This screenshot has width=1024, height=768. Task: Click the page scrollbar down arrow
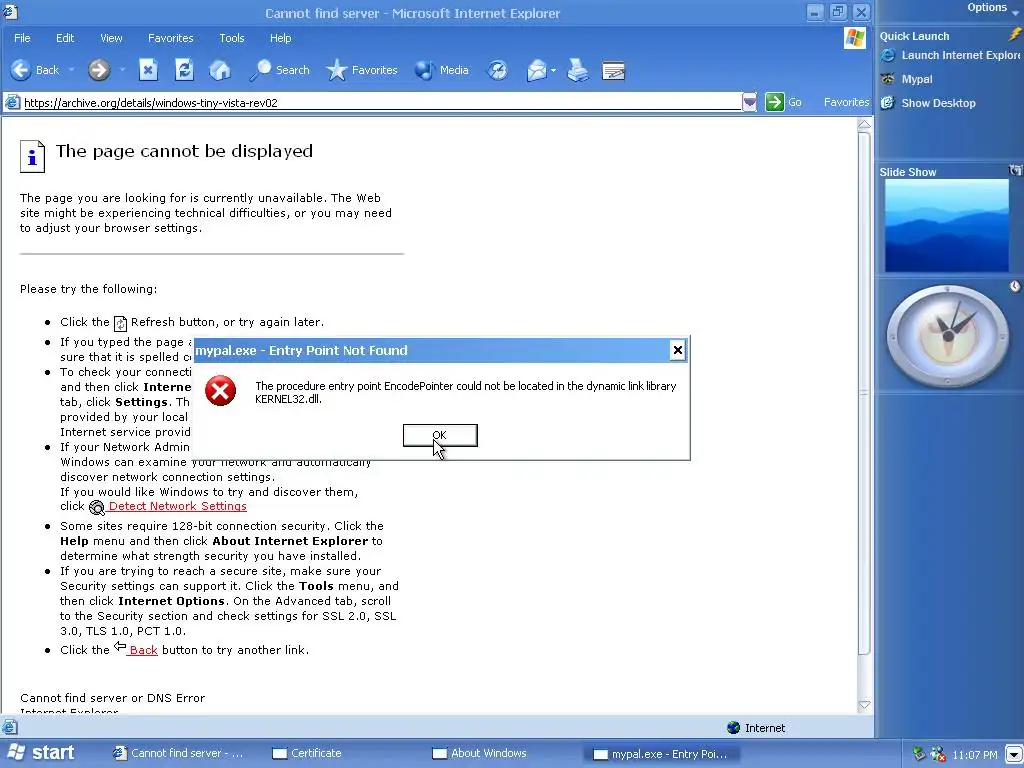pos(864,705)
